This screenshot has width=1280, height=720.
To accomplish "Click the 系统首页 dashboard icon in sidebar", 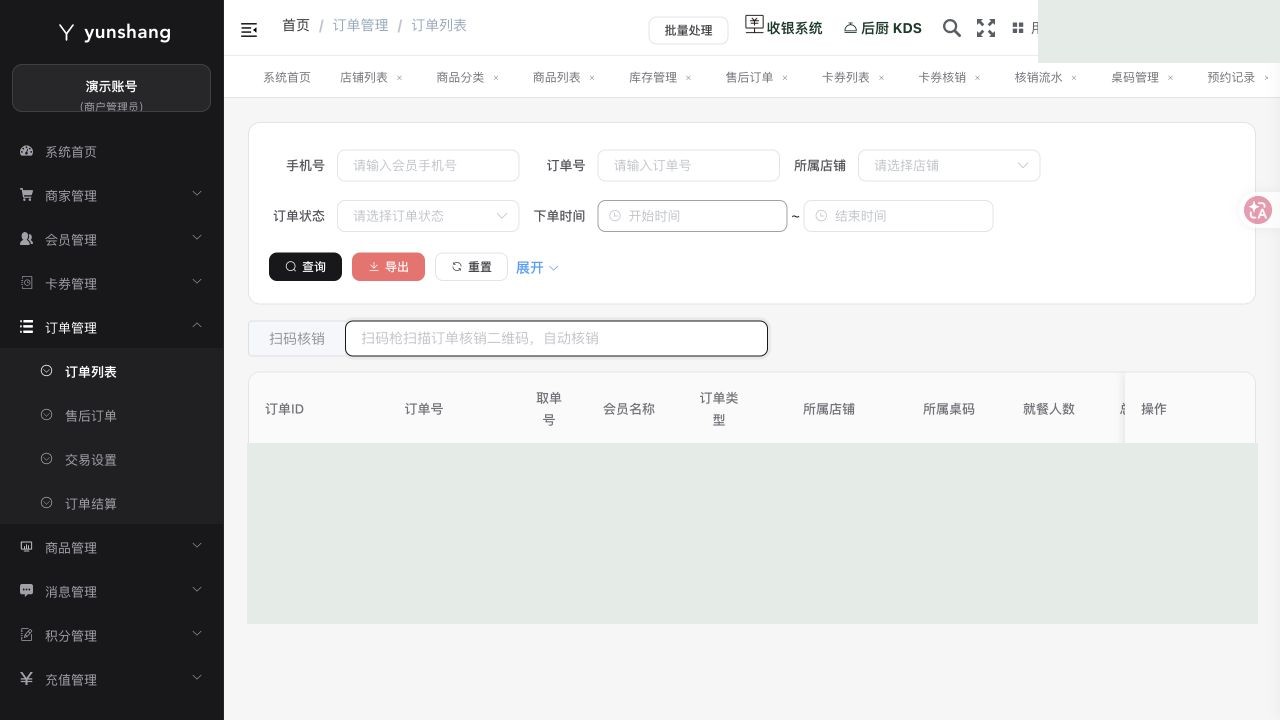I will click(x=27, y=151).
